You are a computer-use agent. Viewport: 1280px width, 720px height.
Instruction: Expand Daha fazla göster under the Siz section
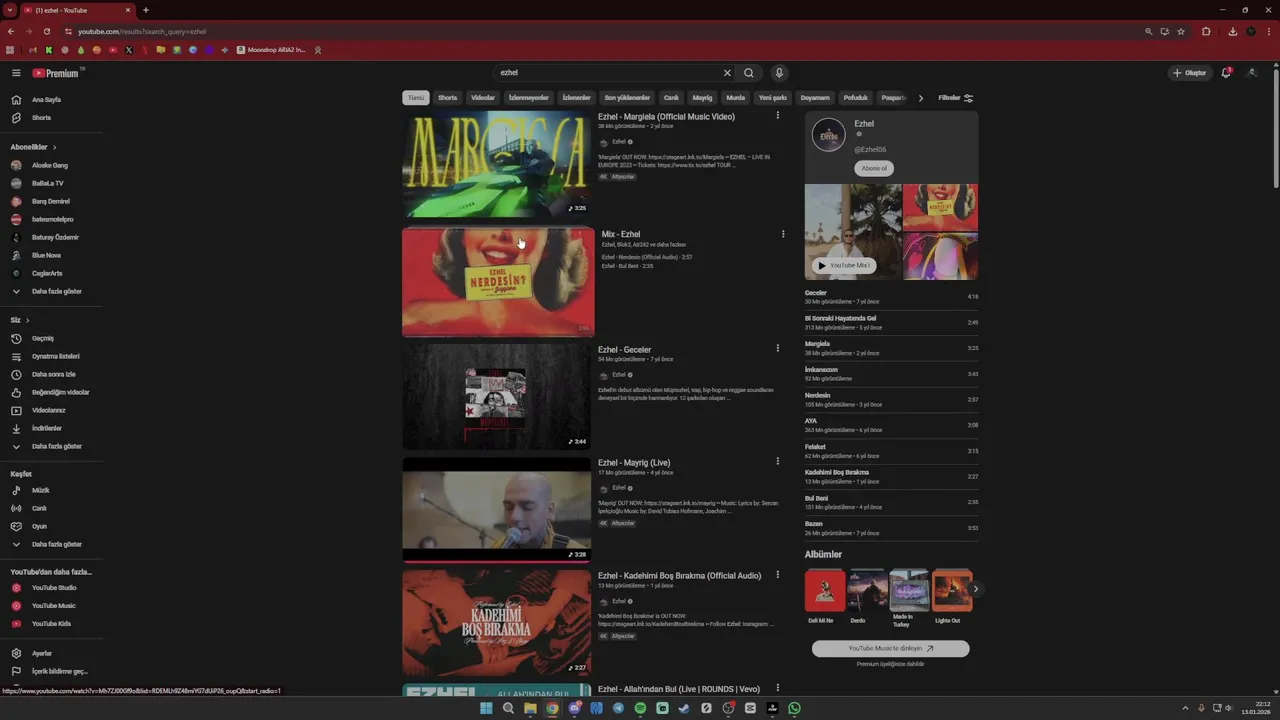56,446
